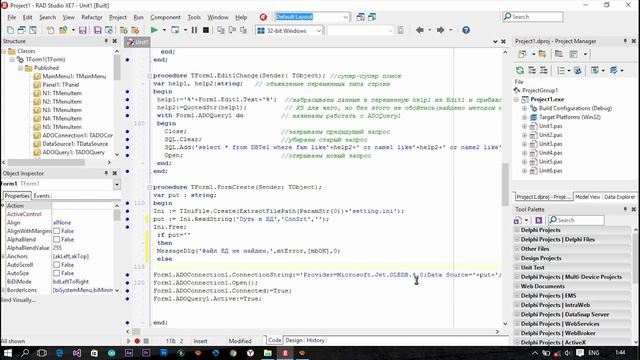640x360 pixels.
Task: Toggle AutoSize checkbox
Action: [57, 273]
